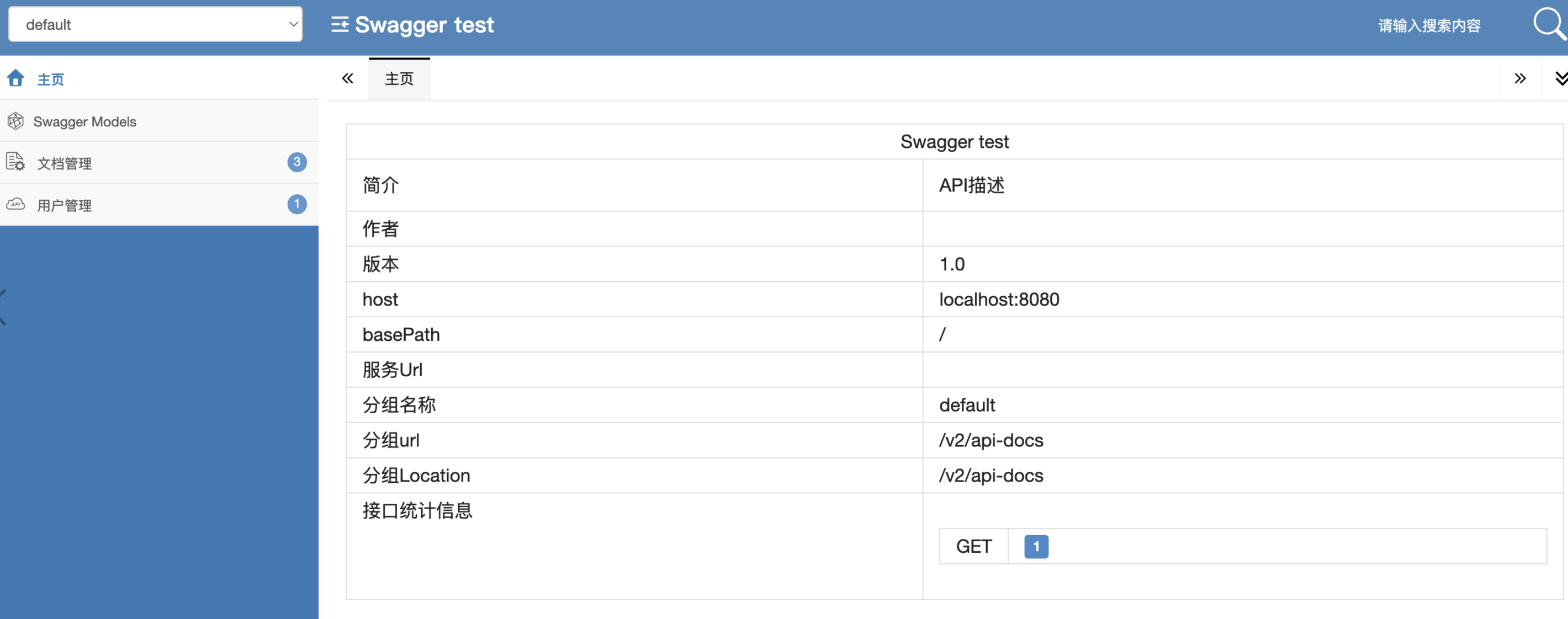Switch to the 主页 tab
Viewport: 1568px width, 619px height.
[x=399, y=78]
